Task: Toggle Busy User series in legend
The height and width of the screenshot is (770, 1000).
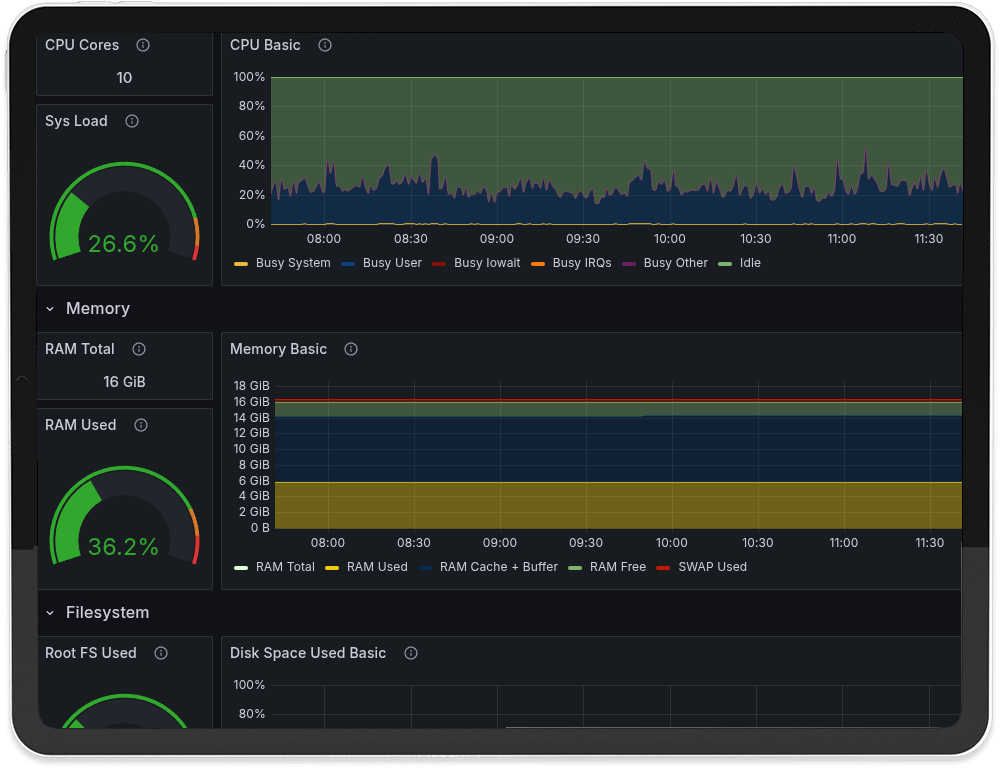Action: 392,263
